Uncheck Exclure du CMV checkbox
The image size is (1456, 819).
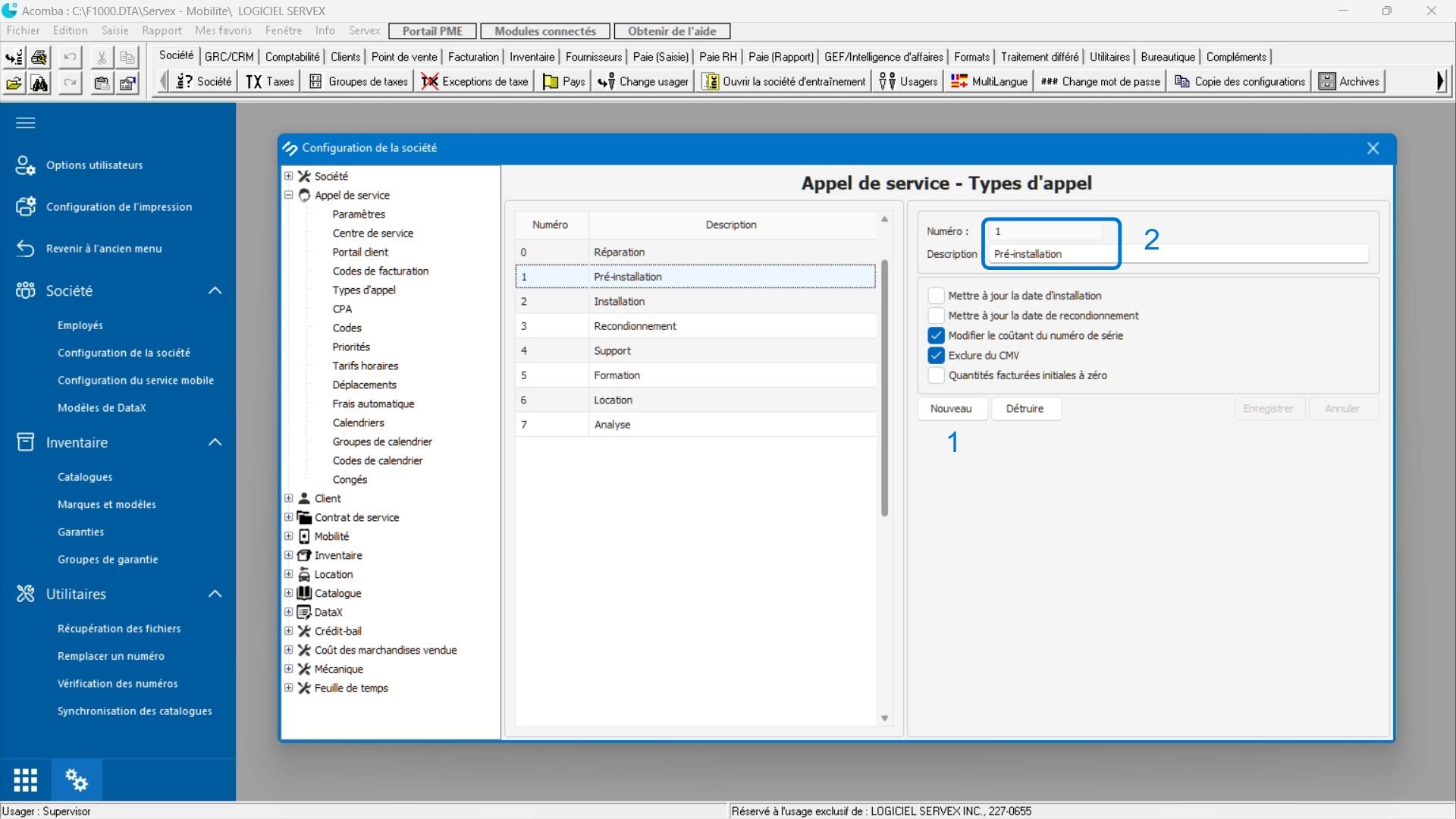pos(937,356)
